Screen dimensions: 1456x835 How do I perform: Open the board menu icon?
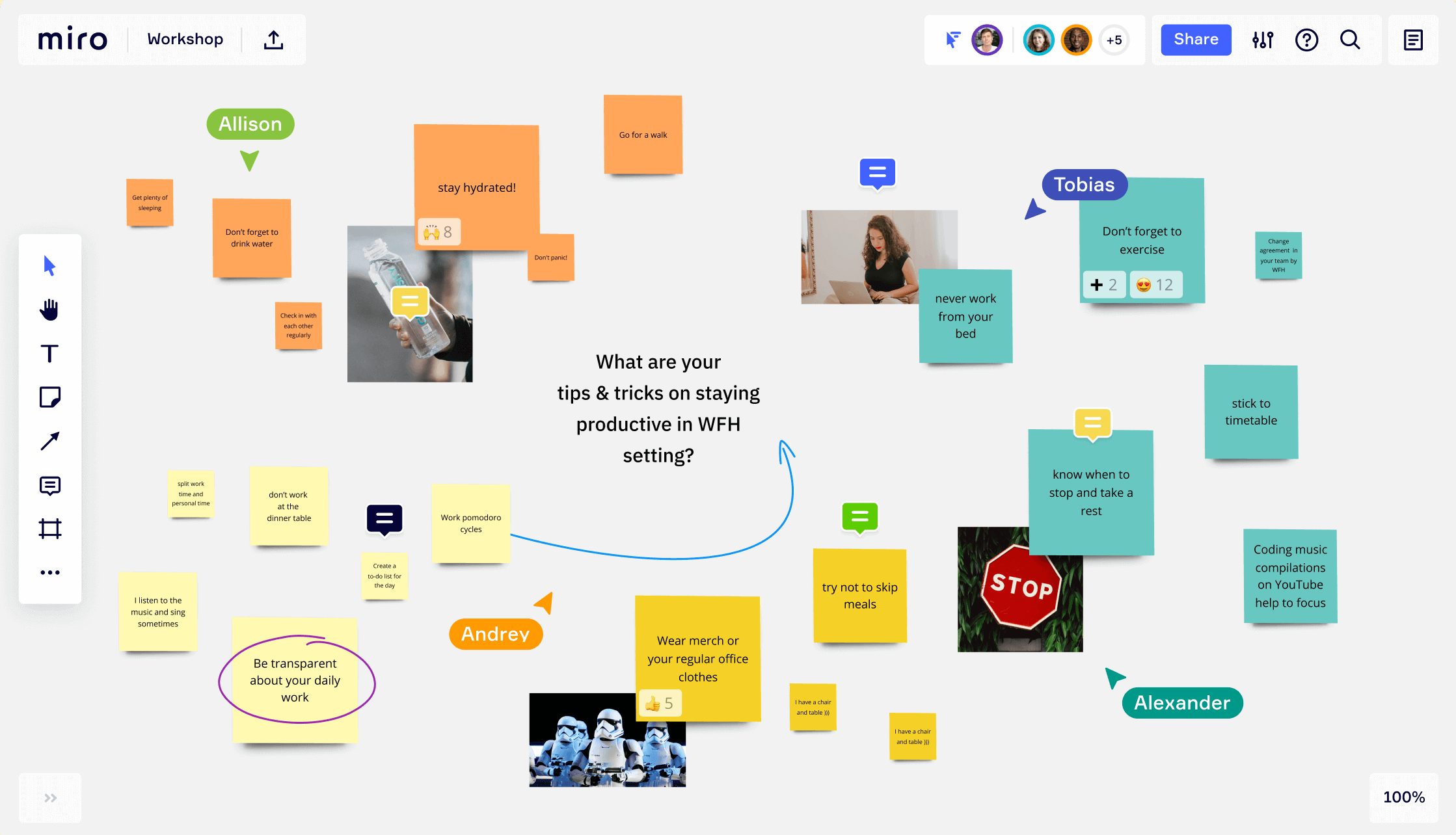pos(1414,40)
